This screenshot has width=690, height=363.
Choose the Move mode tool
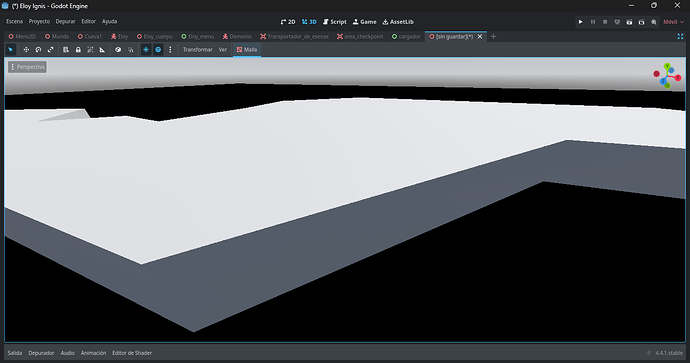pos(26,50)
